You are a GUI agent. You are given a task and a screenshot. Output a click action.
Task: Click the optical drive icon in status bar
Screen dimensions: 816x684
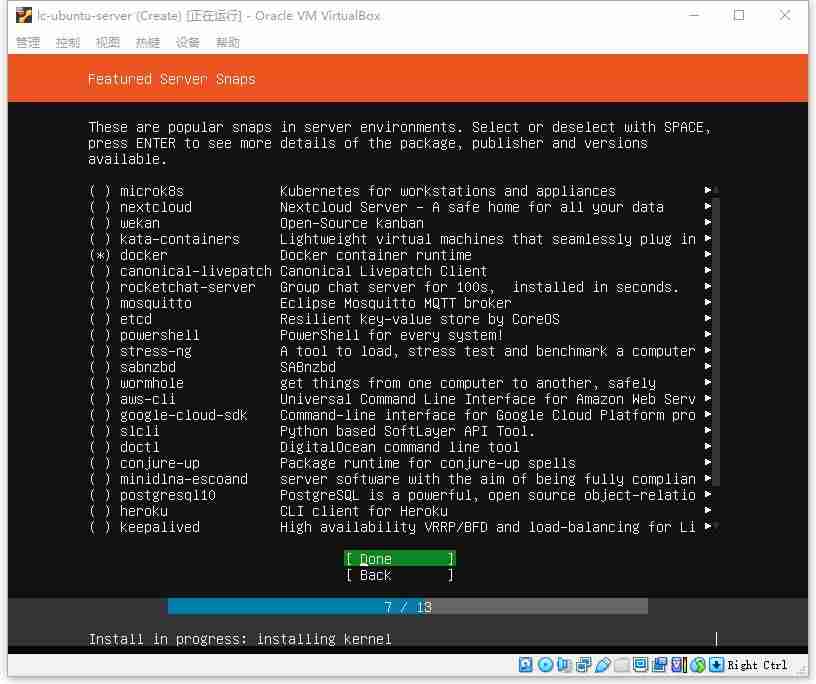pyautogui.click(x=545, y=665)
